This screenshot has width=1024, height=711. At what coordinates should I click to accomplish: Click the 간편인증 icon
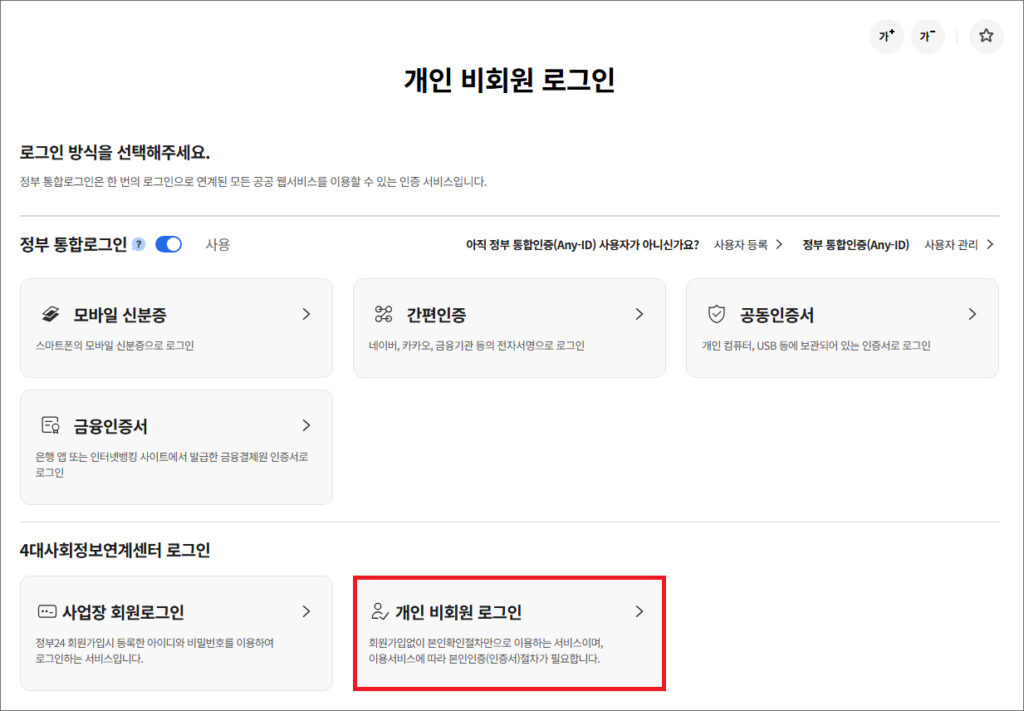tap(383, 315)
